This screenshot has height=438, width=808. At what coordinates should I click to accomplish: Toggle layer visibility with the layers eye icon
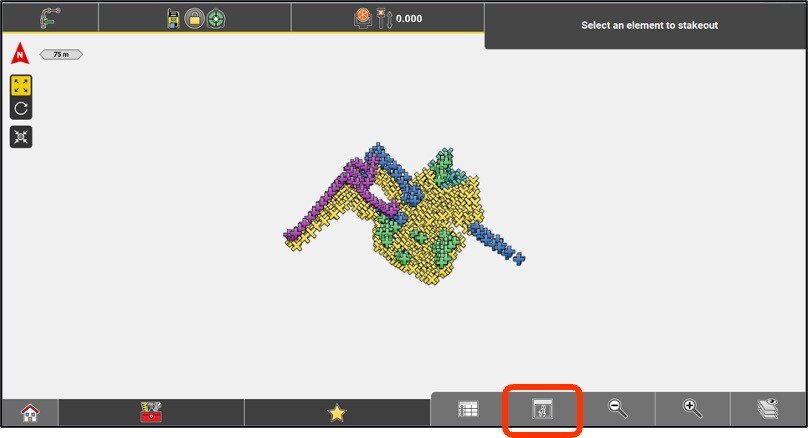[x=768, y=409]
